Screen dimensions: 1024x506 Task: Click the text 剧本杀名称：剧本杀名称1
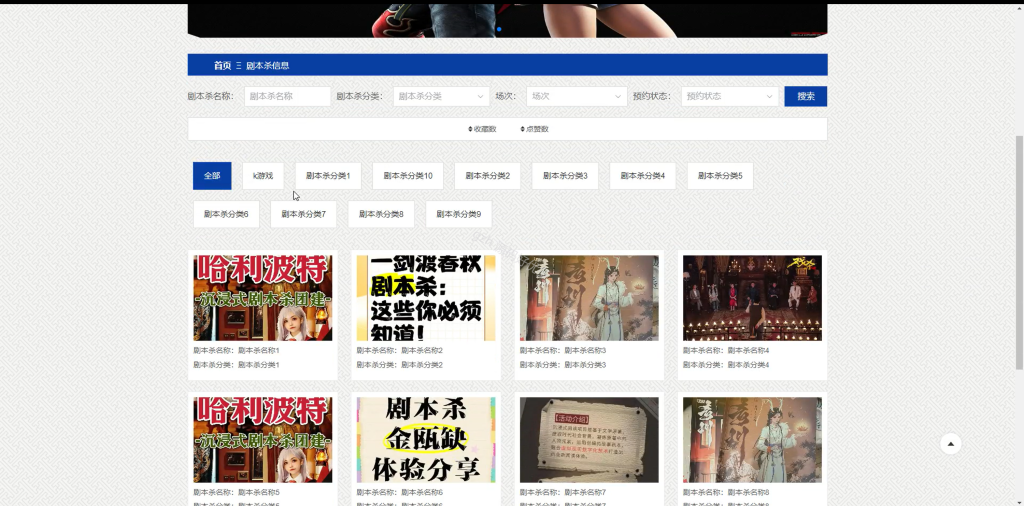[236, 351]
